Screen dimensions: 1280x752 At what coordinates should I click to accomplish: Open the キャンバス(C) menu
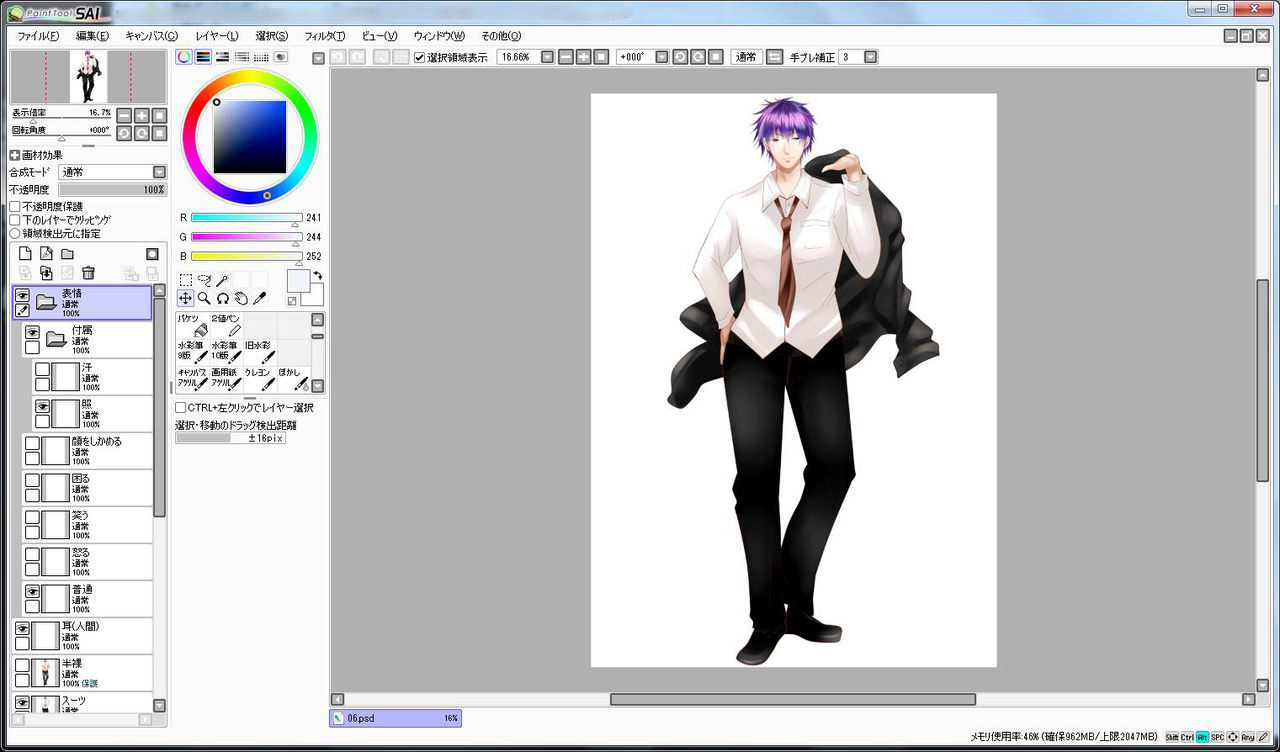(151, 36)
